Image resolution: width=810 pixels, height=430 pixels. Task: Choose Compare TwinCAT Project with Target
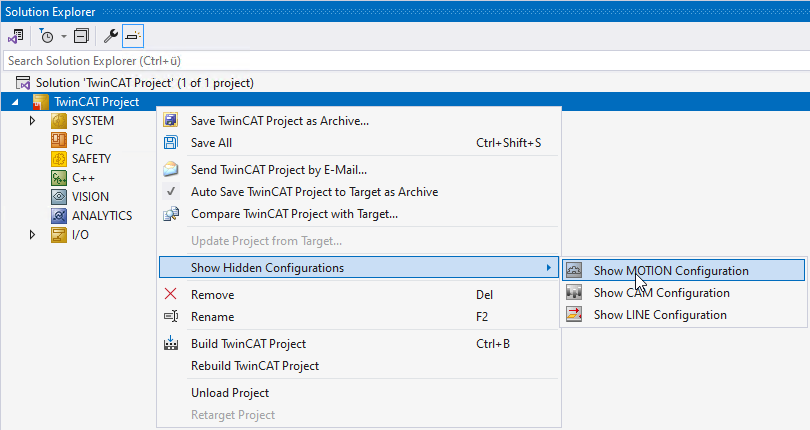359,214
